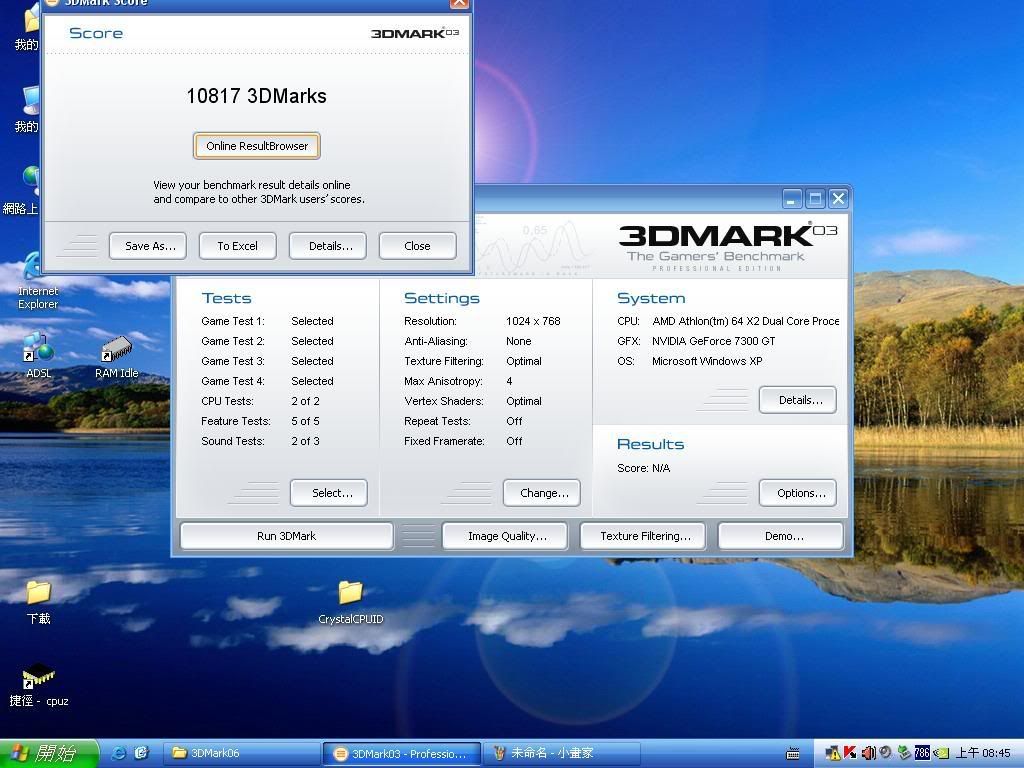
Task: Open the Kaspersky tray icon
Action: point(850,752)
